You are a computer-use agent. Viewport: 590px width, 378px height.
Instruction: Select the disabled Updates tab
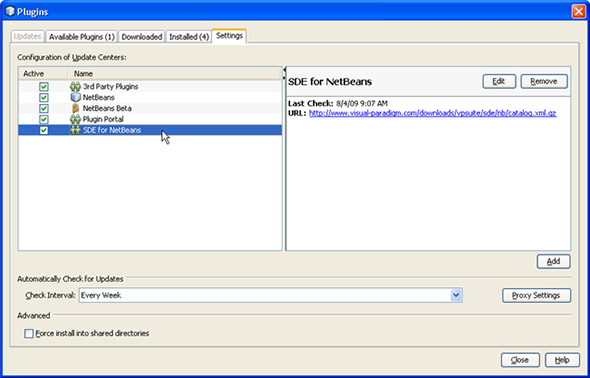coord(27,36)
